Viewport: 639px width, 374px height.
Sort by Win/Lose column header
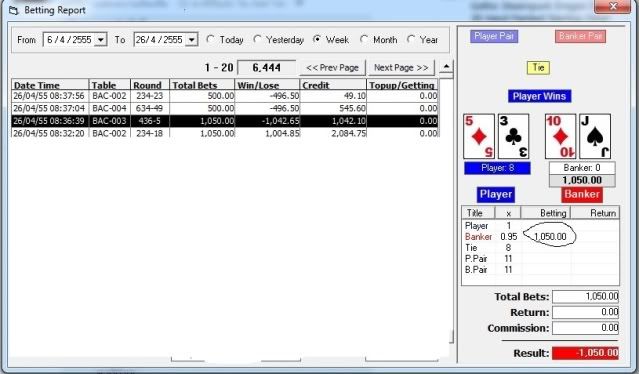tap(267, 85)
